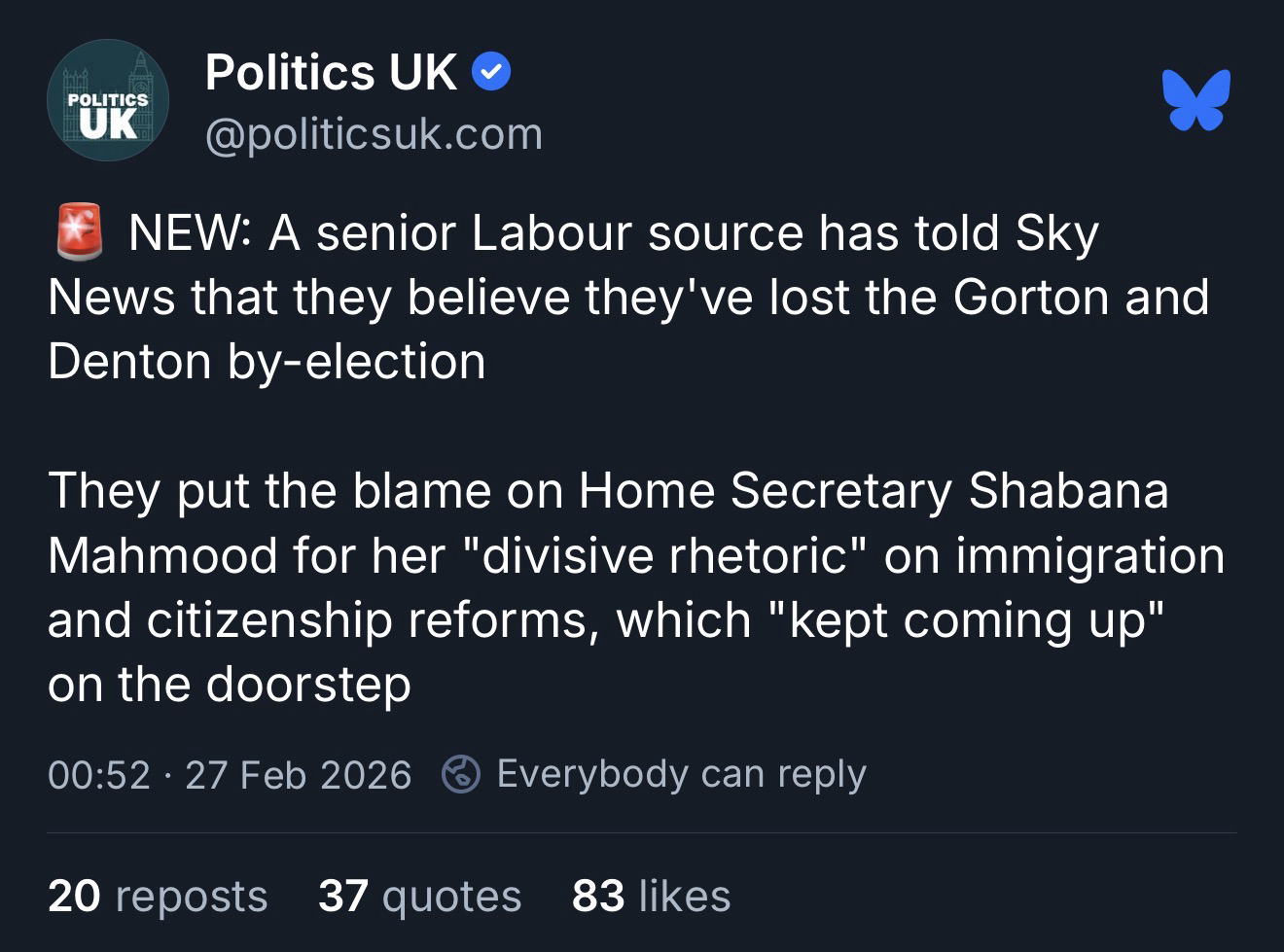This screenshot has width=1284, height=952.
Task: Show the 83 likes list
Action: tap(651, 896)
